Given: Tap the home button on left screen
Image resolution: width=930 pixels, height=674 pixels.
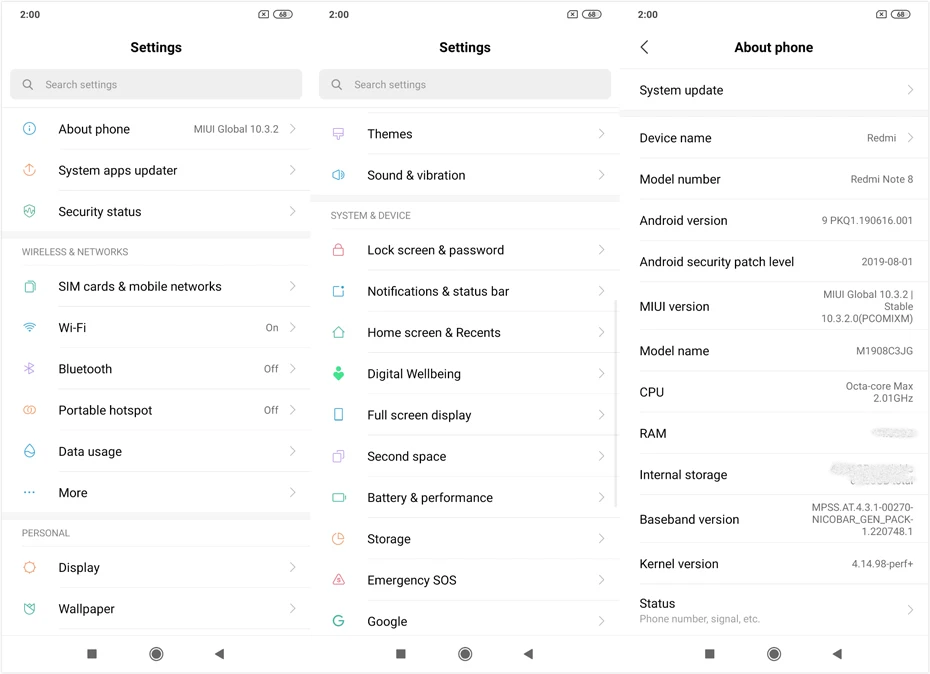Looking at the screenshot, I should [156, 654].
